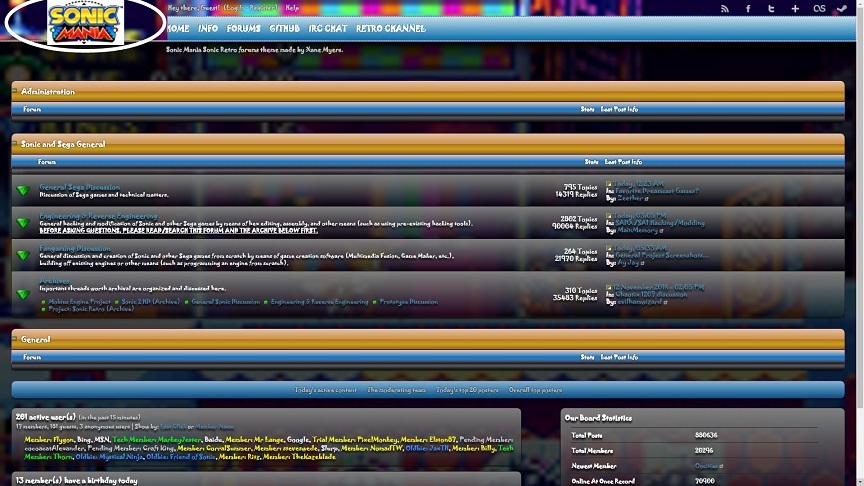This screenshot has width=864, height=486.
Task: Open General Sonic Discussion subforum
Action: 225,302
